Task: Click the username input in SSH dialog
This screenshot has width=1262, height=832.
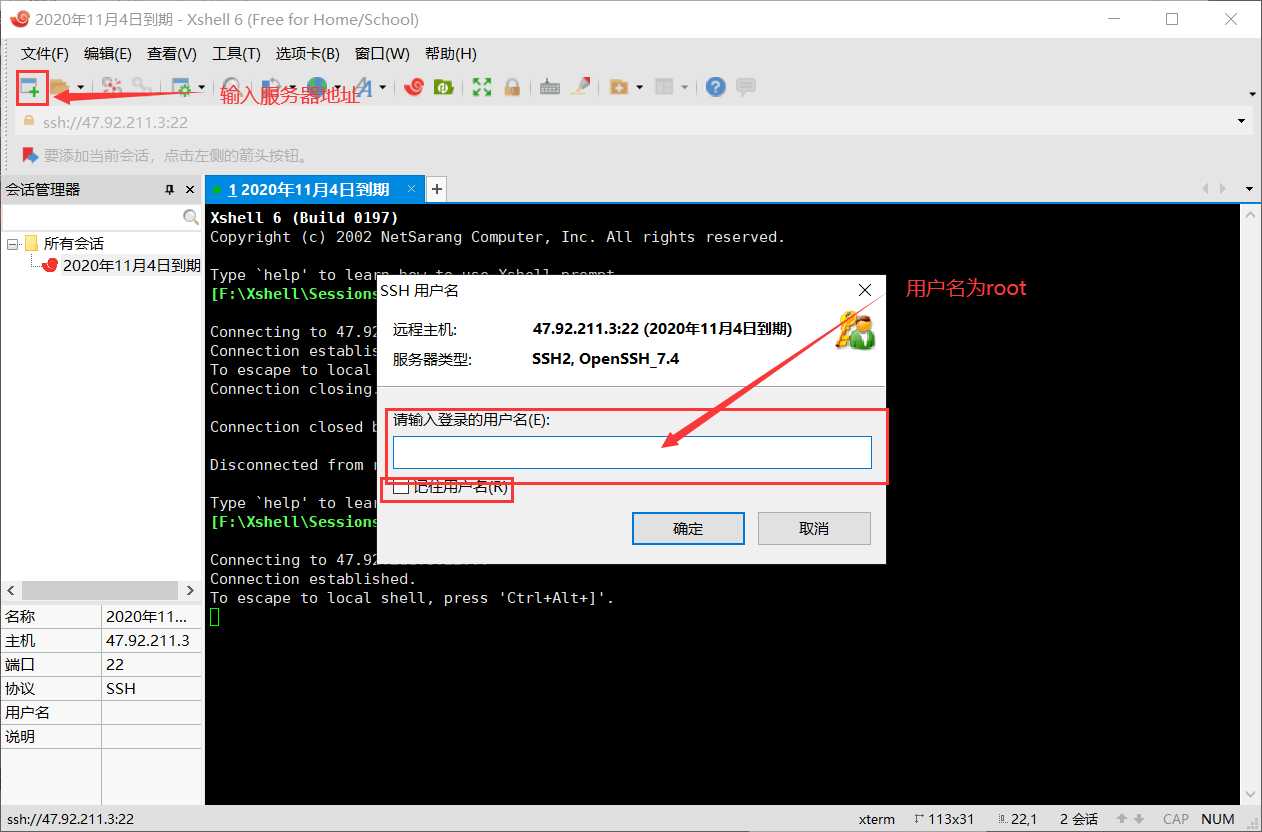Action: (632, 452)
